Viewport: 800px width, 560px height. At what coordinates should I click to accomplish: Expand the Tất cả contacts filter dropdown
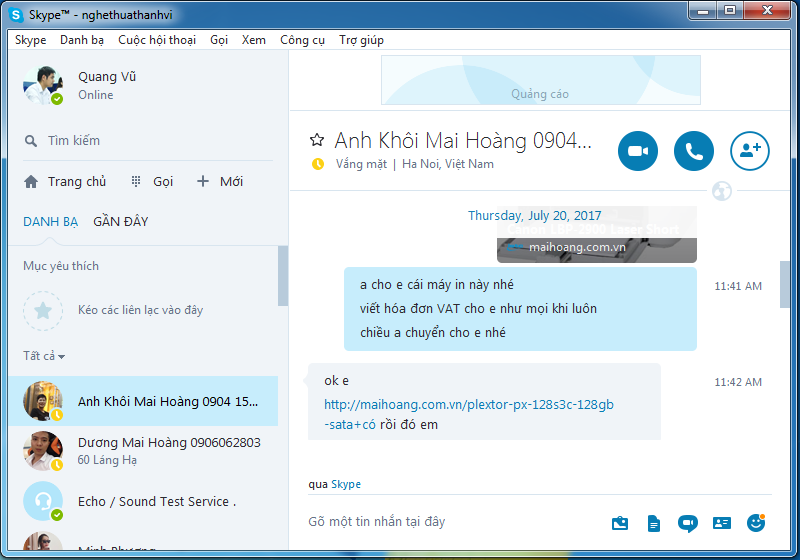point(45,356)
